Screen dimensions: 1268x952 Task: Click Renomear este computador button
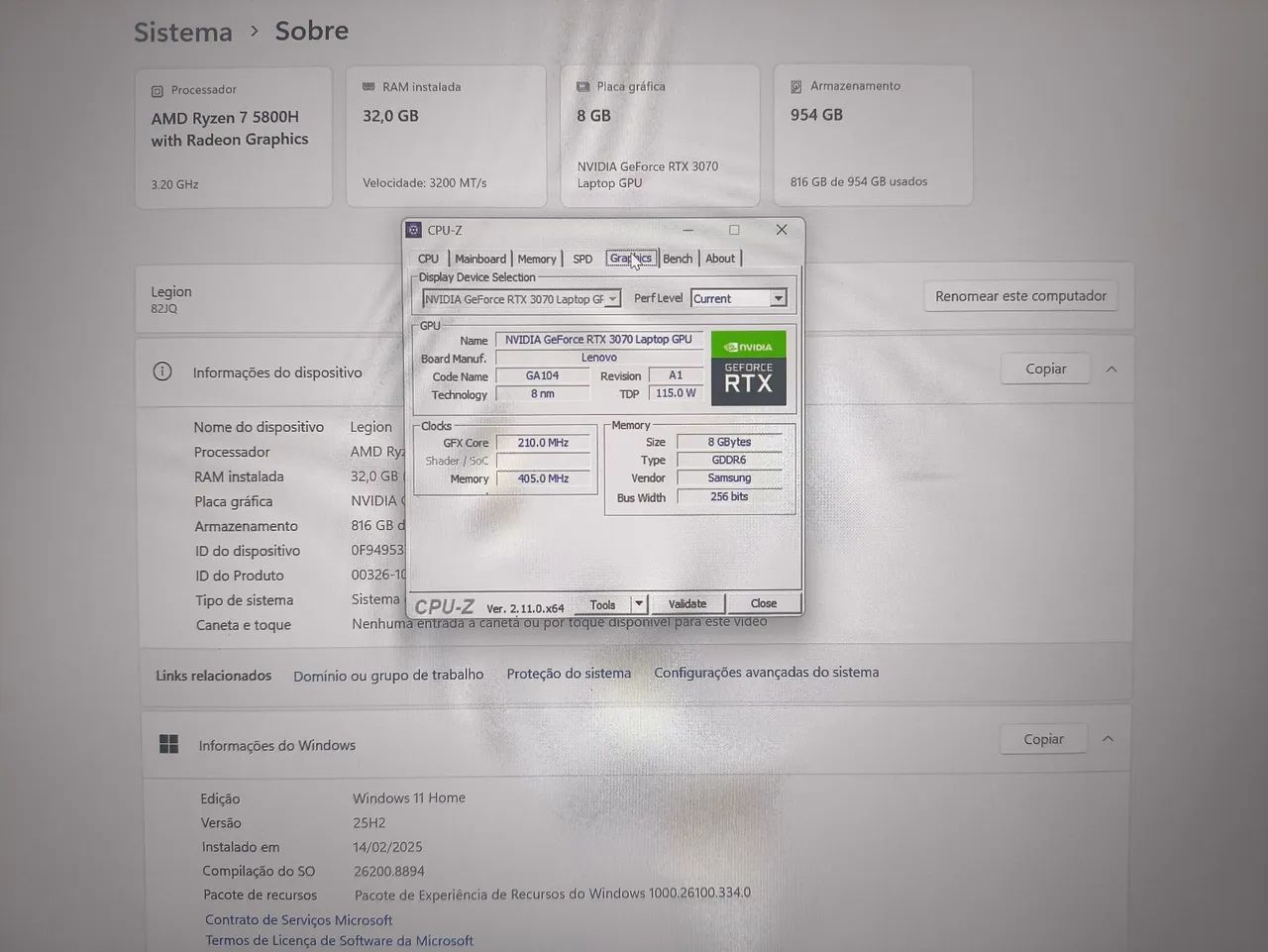1020,296
